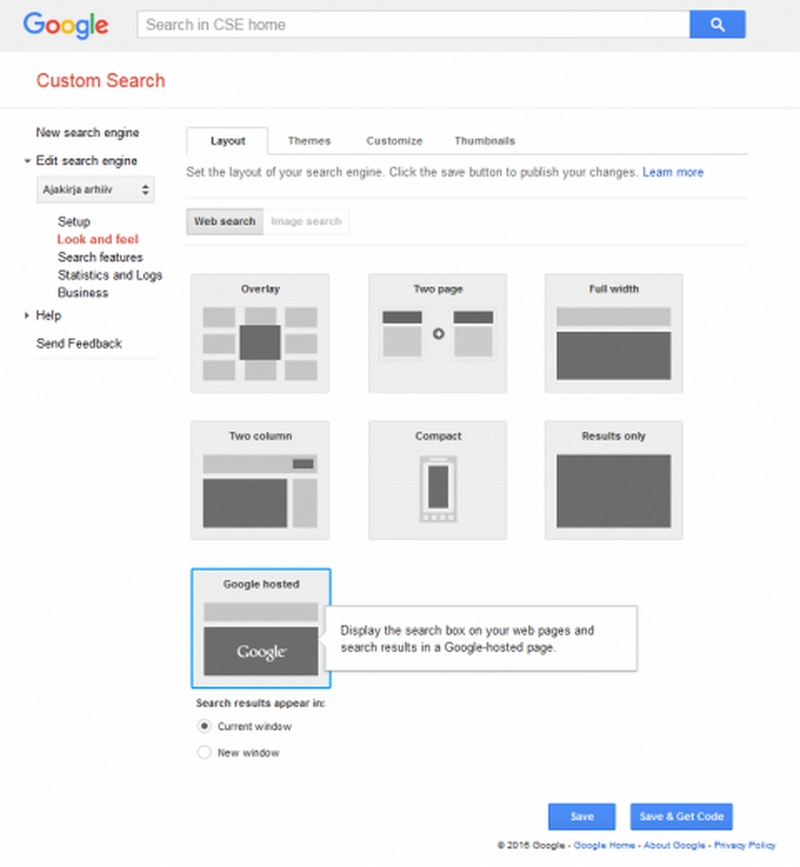The height and width of the screenshot is (867, 800).
Task: Open the Privacy Policy footer link
Action: click(745, 845)
